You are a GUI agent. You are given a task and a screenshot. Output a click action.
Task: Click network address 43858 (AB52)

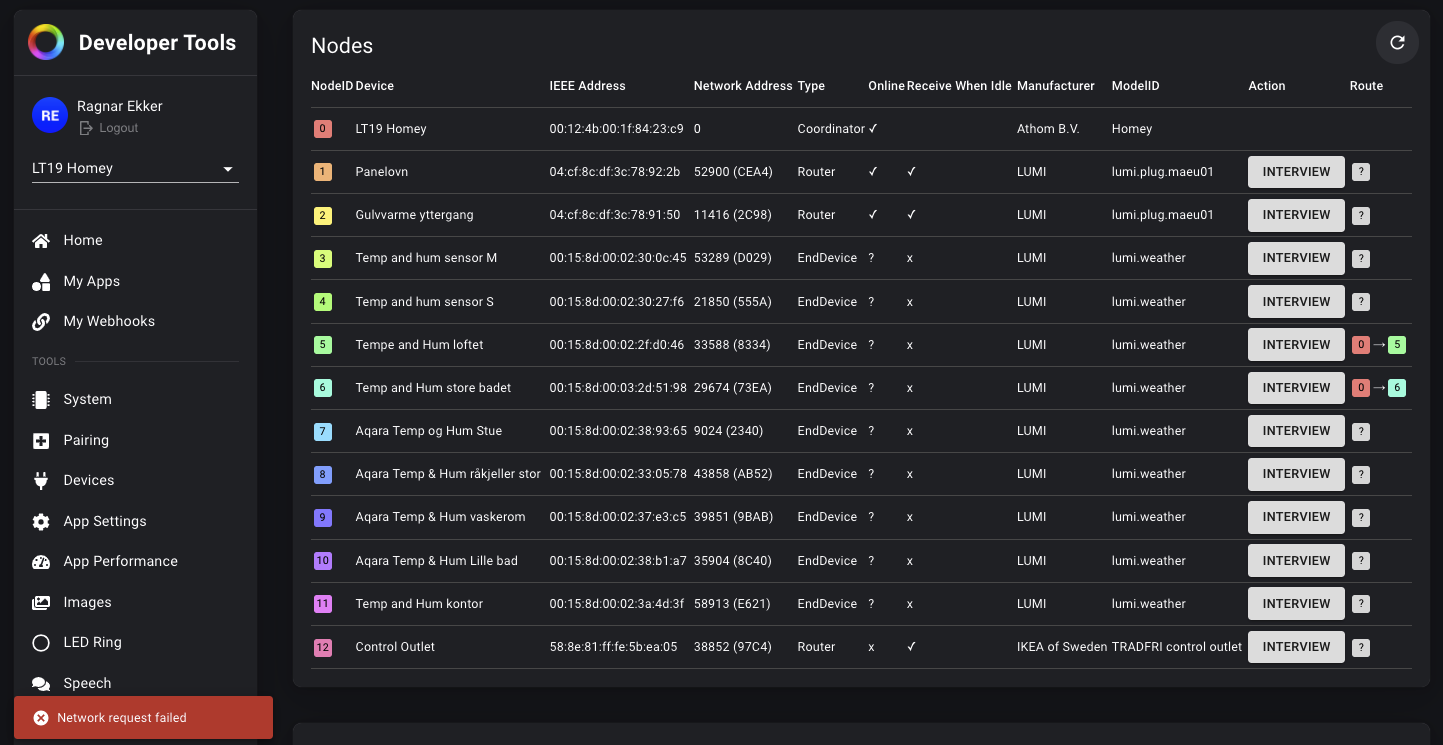[734, 474]
